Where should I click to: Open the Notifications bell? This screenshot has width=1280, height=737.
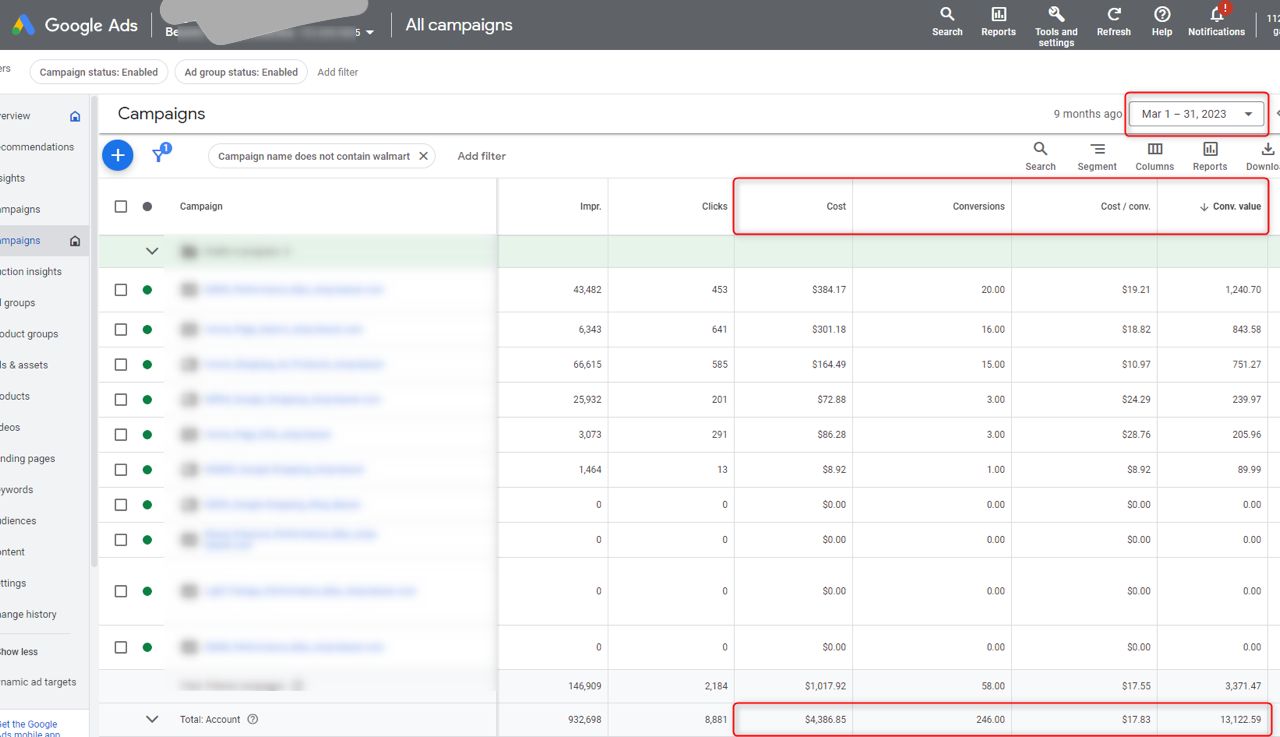1216,15
